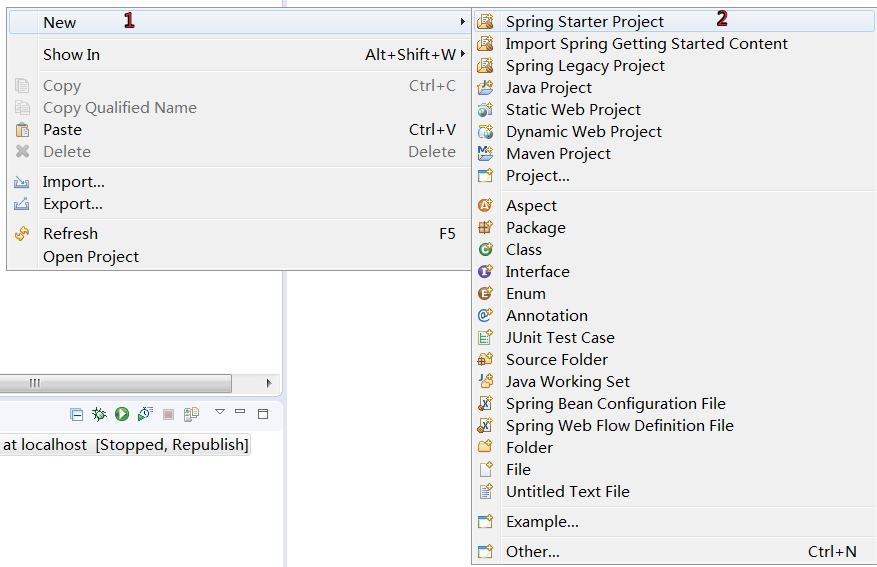Viewport: 877px width, 567px height.
Task: Click the Source Folder icon
Action: 485,359
